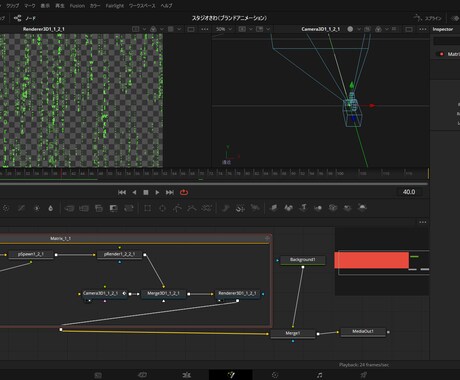Select the Merge1 node
Viewport: 460px width, 380px height.
point(293,334)
